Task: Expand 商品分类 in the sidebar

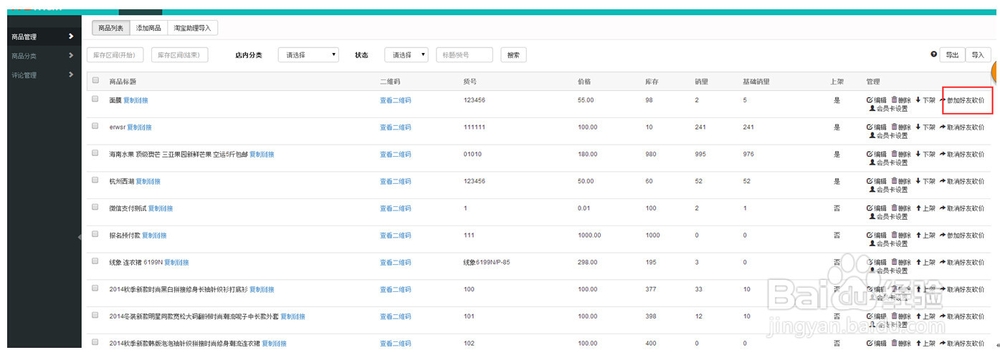Action: pos(44,56)
